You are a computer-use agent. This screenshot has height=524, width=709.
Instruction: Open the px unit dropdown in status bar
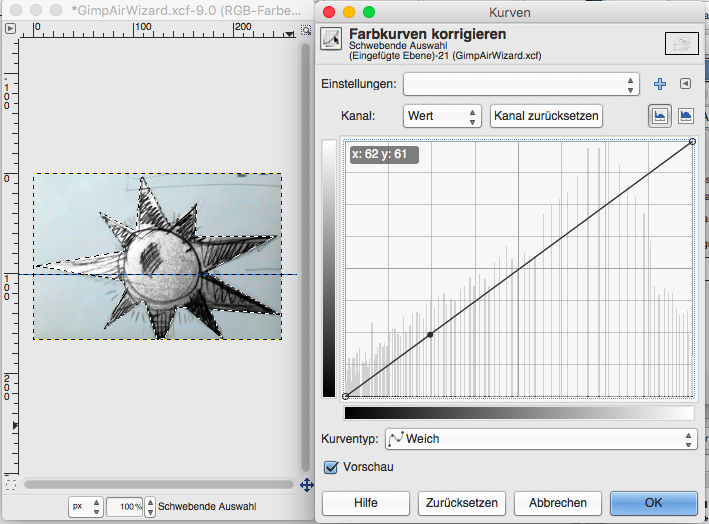point(86,506)
